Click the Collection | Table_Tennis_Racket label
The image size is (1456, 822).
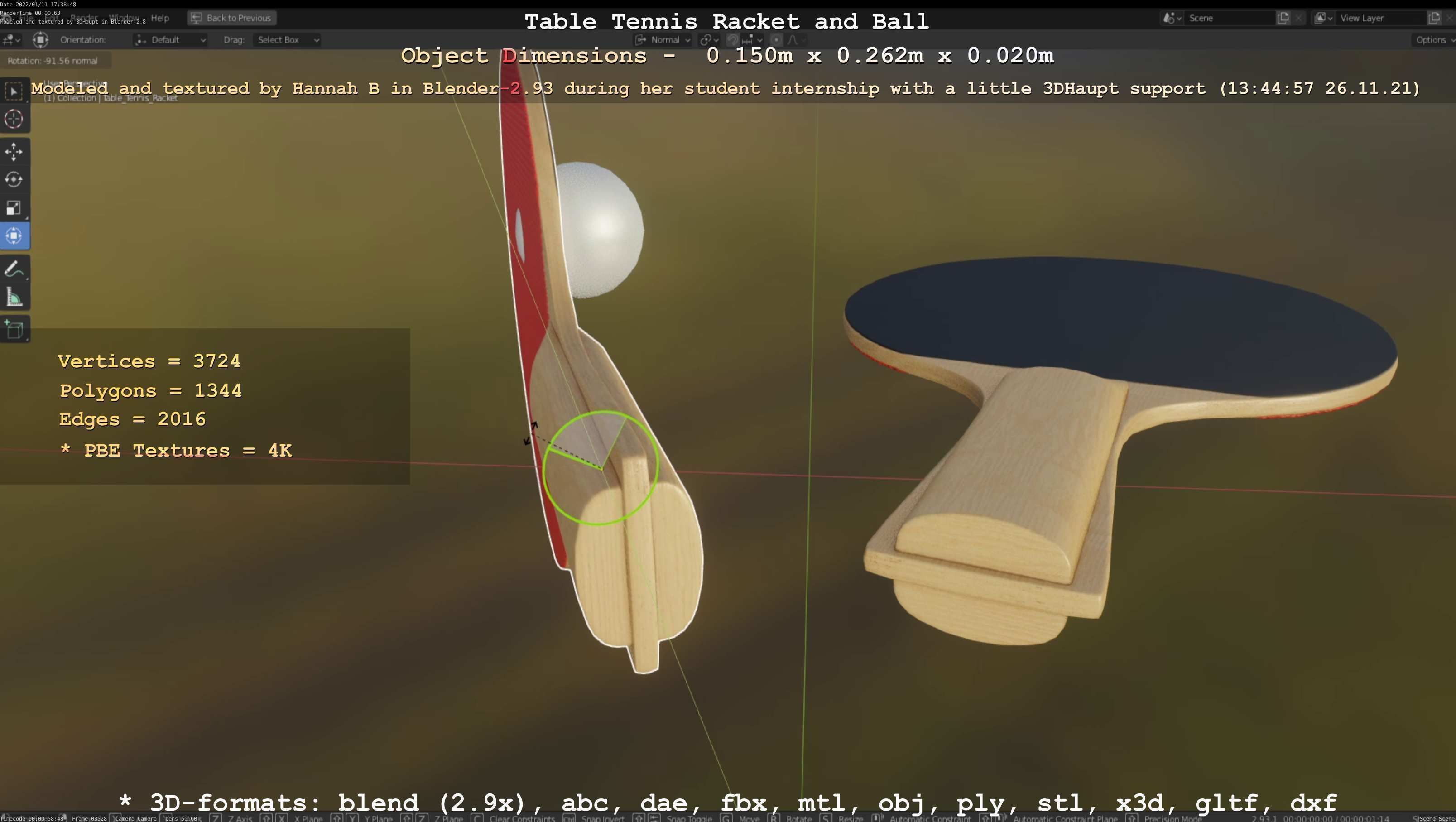pyautogui.click(x=111, y=98)
